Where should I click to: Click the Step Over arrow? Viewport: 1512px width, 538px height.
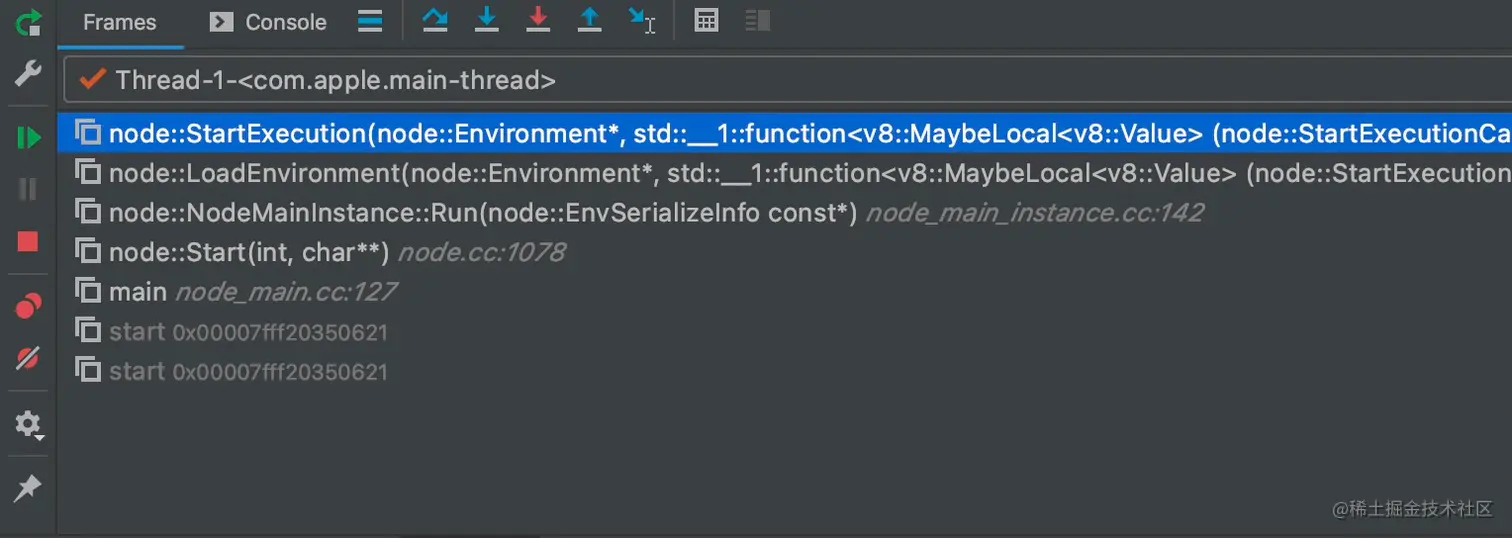[435, 21]
